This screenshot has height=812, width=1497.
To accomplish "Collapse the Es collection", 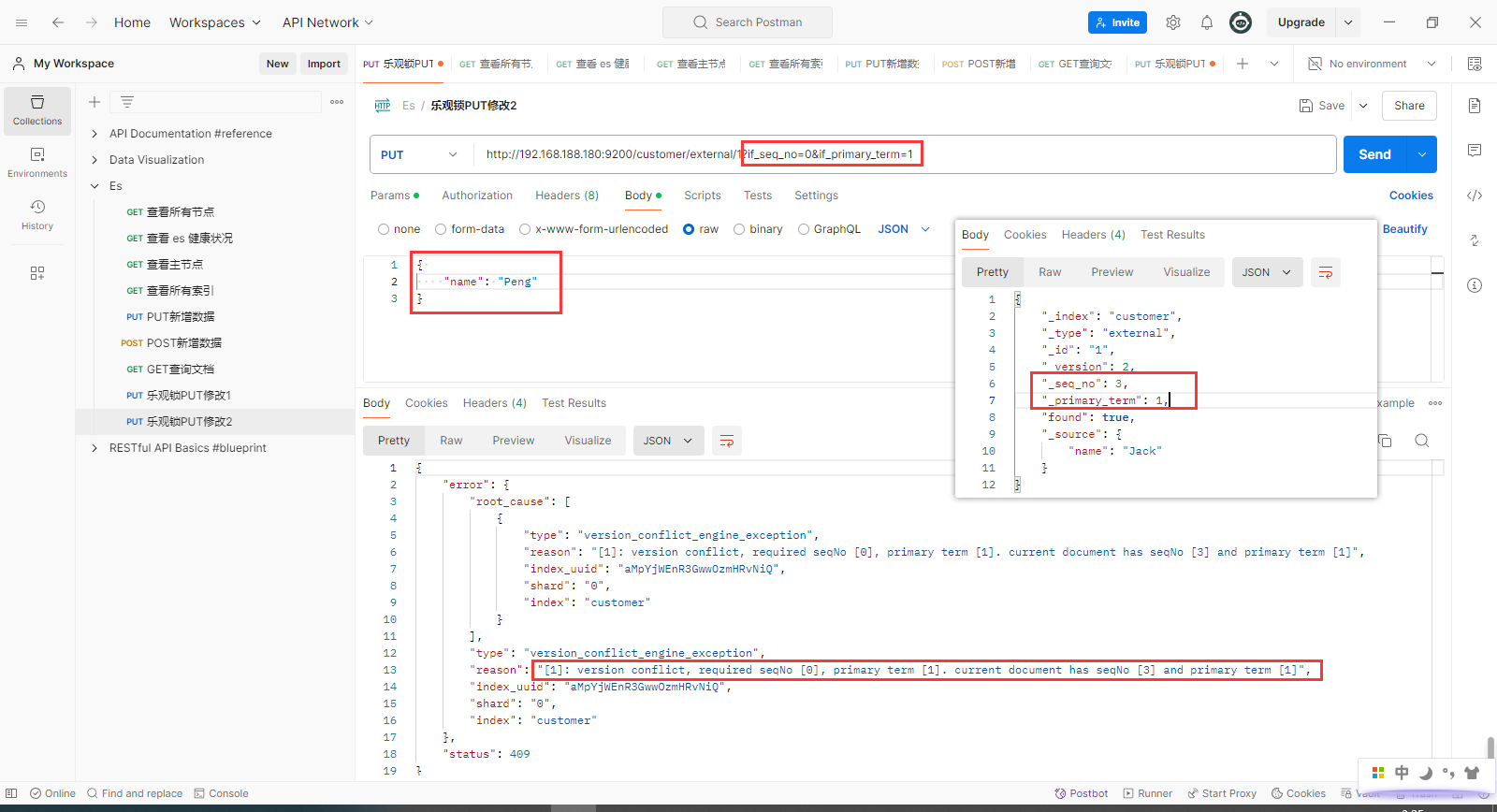I will (94, 186).
